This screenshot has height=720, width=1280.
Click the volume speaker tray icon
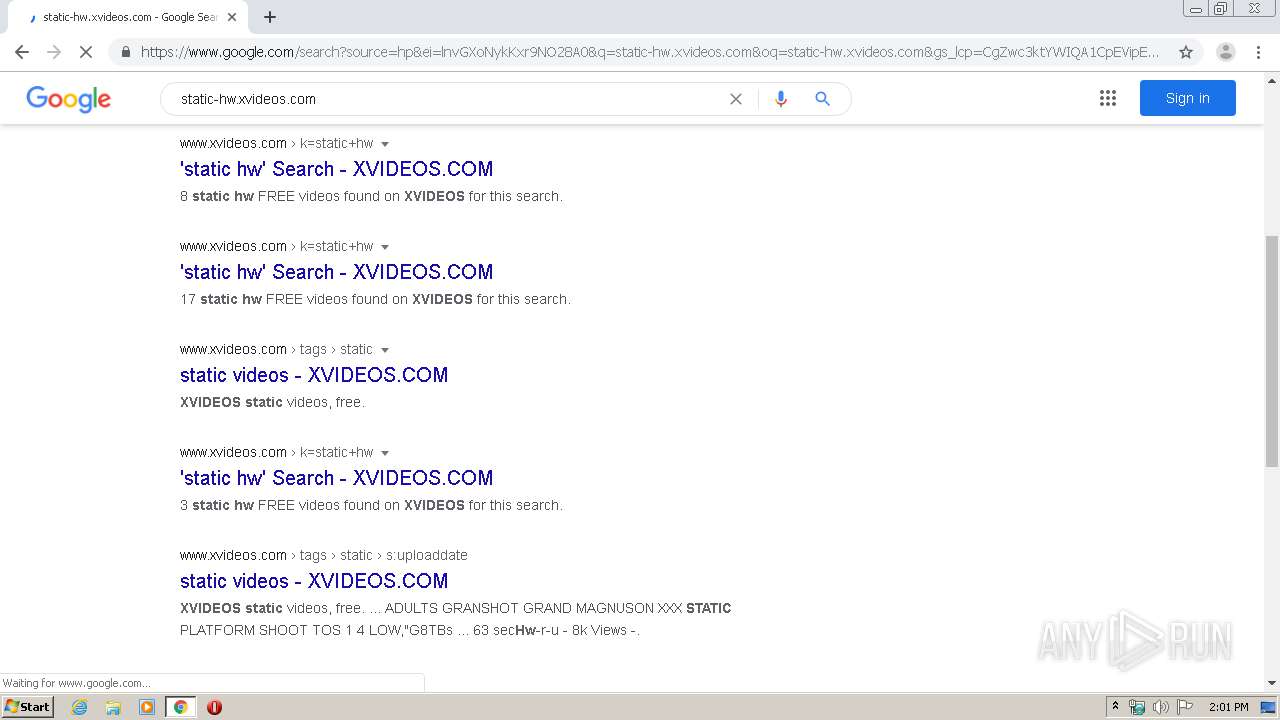coord(1161,707)
